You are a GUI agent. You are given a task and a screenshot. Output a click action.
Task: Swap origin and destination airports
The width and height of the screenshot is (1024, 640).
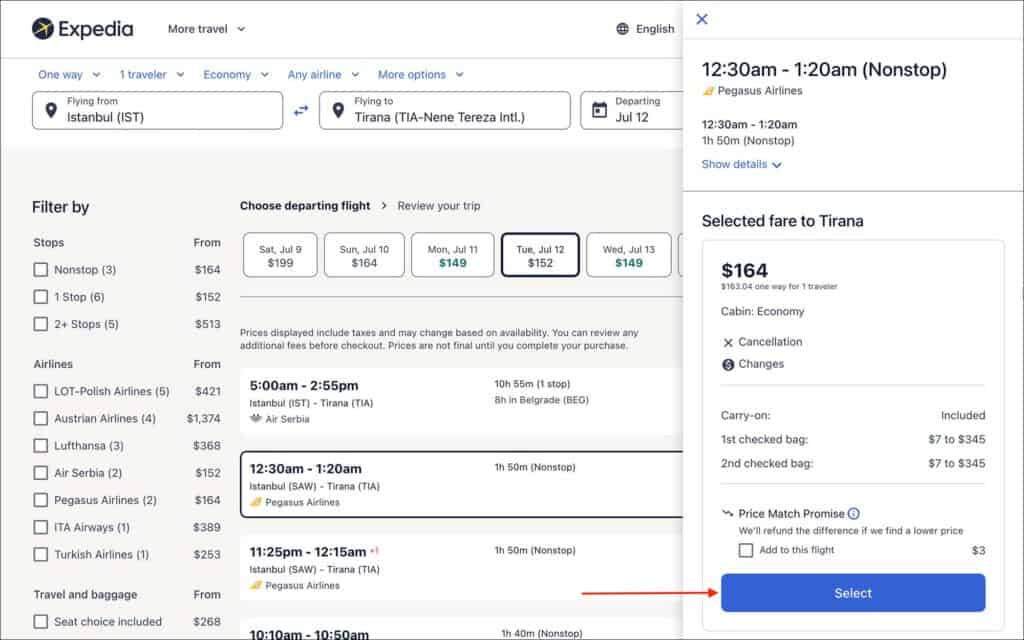[301, 110]
